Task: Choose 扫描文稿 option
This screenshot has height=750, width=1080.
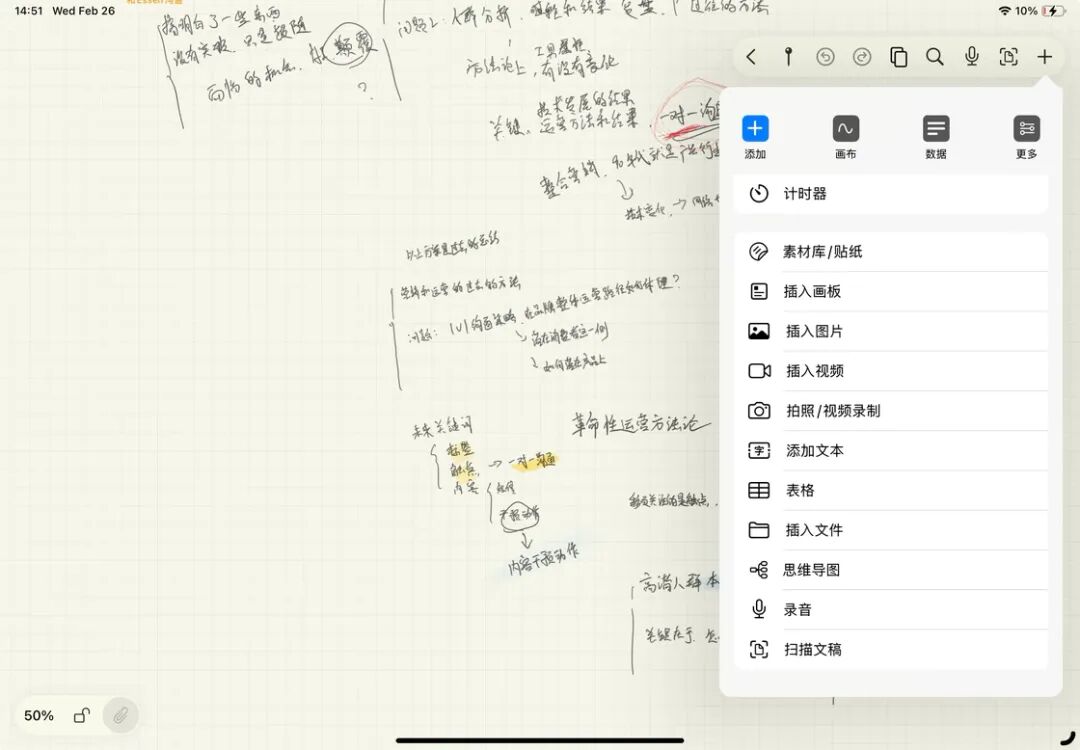Action: point(891,649)
